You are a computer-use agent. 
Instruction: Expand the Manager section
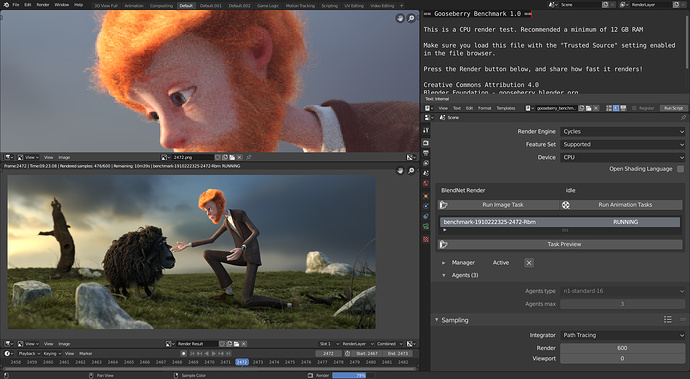click(x=443, y=263)
